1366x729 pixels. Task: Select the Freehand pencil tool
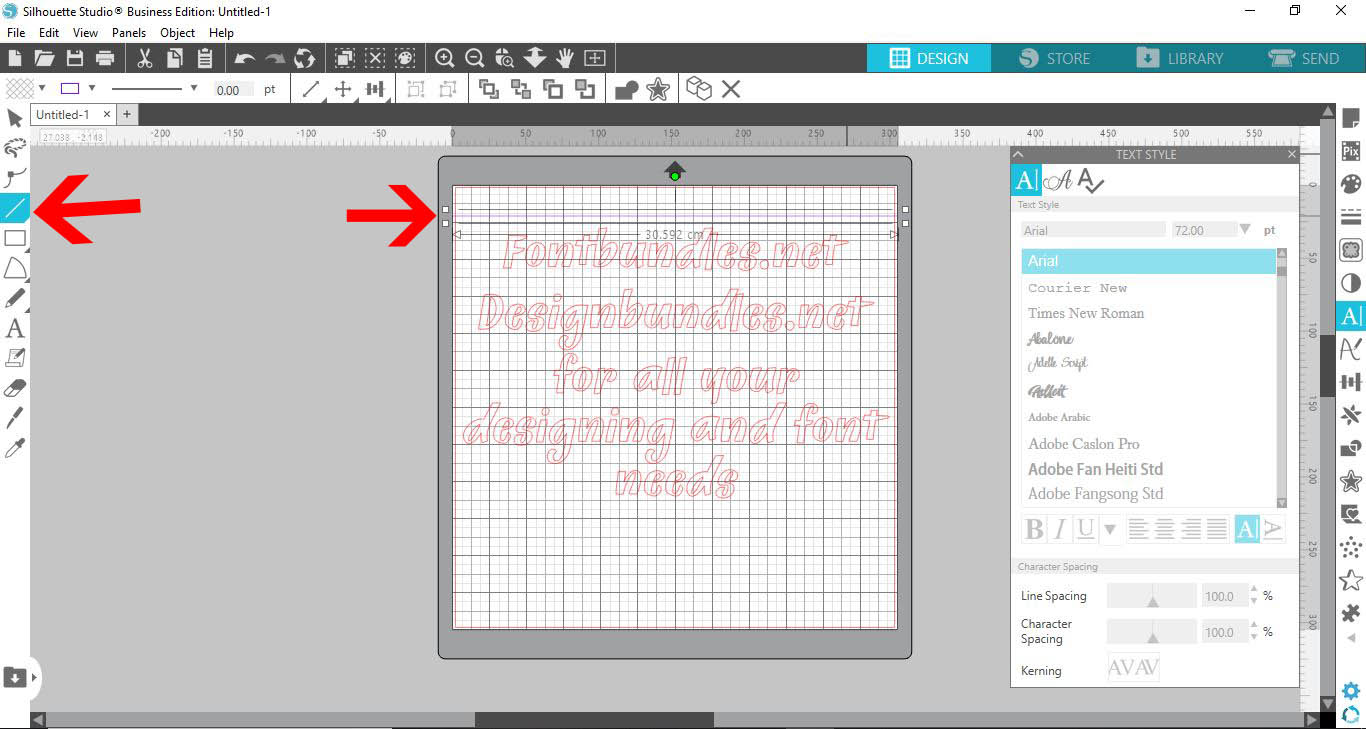pyautogui.click(x=15, y=298)
